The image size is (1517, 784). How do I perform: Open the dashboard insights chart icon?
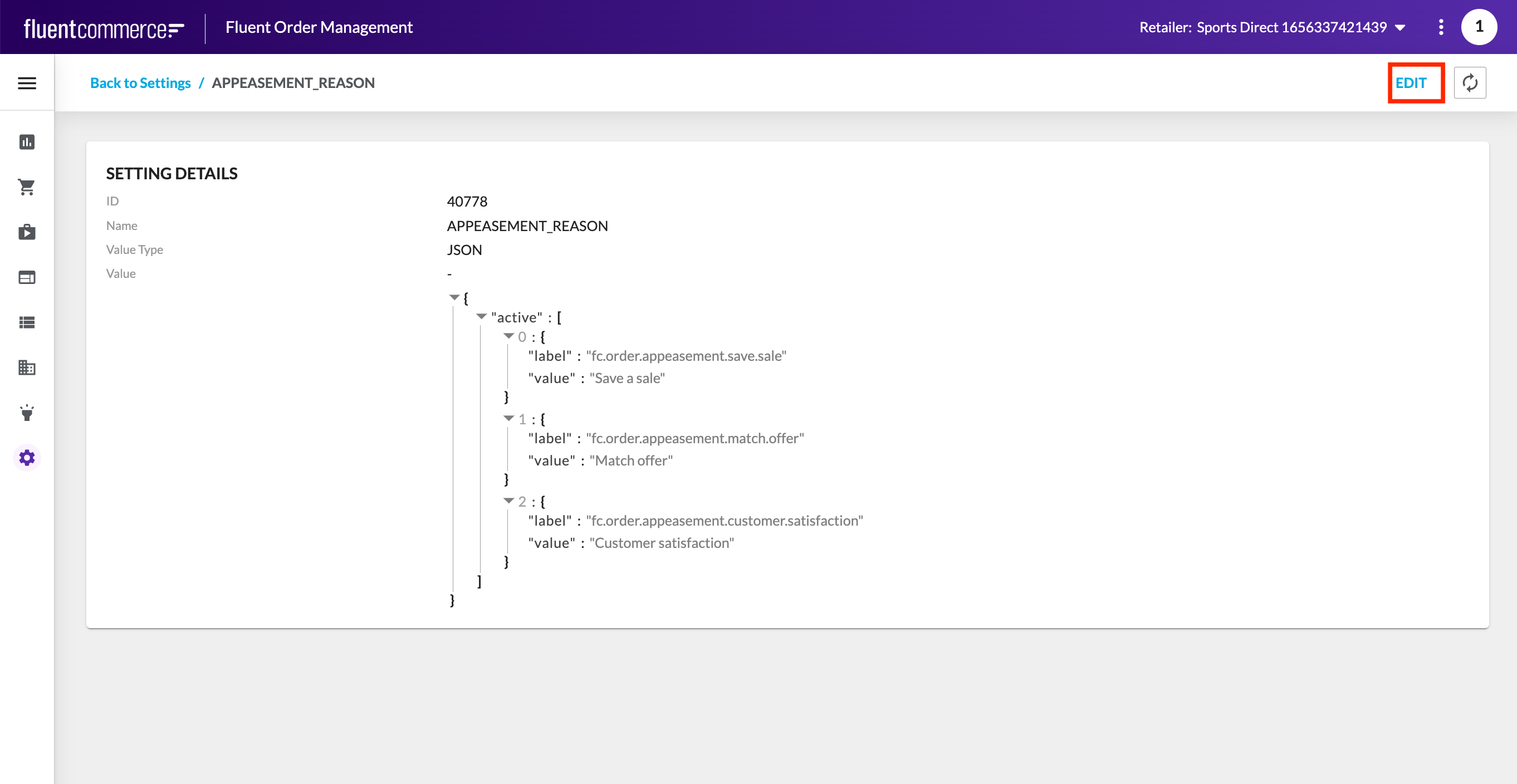point(27,142)
